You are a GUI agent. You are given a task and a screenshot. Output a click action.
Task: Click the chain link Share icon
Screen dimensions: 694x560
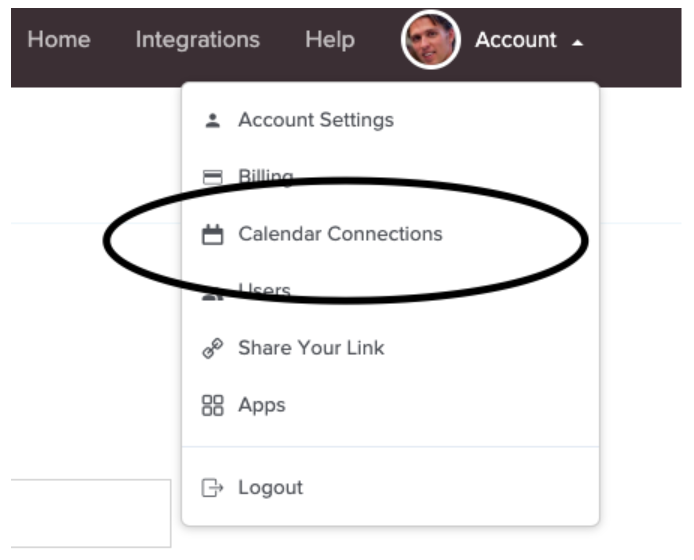pyautogui.click(x=212, y=349)
